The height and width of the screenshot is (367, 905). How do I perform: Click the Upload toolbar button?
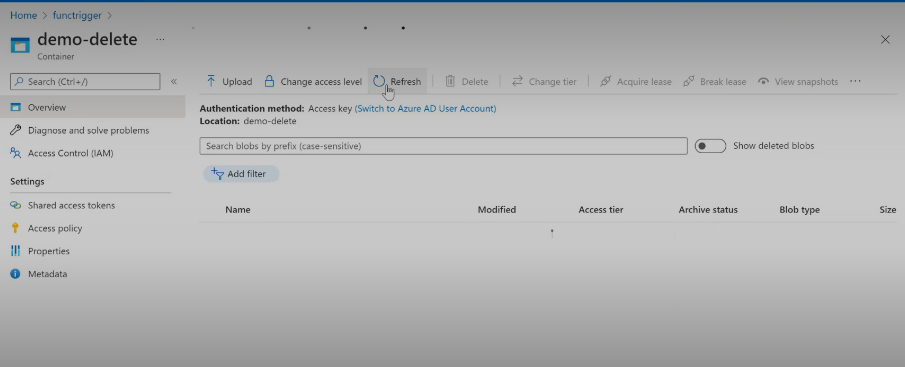[229, 82]
